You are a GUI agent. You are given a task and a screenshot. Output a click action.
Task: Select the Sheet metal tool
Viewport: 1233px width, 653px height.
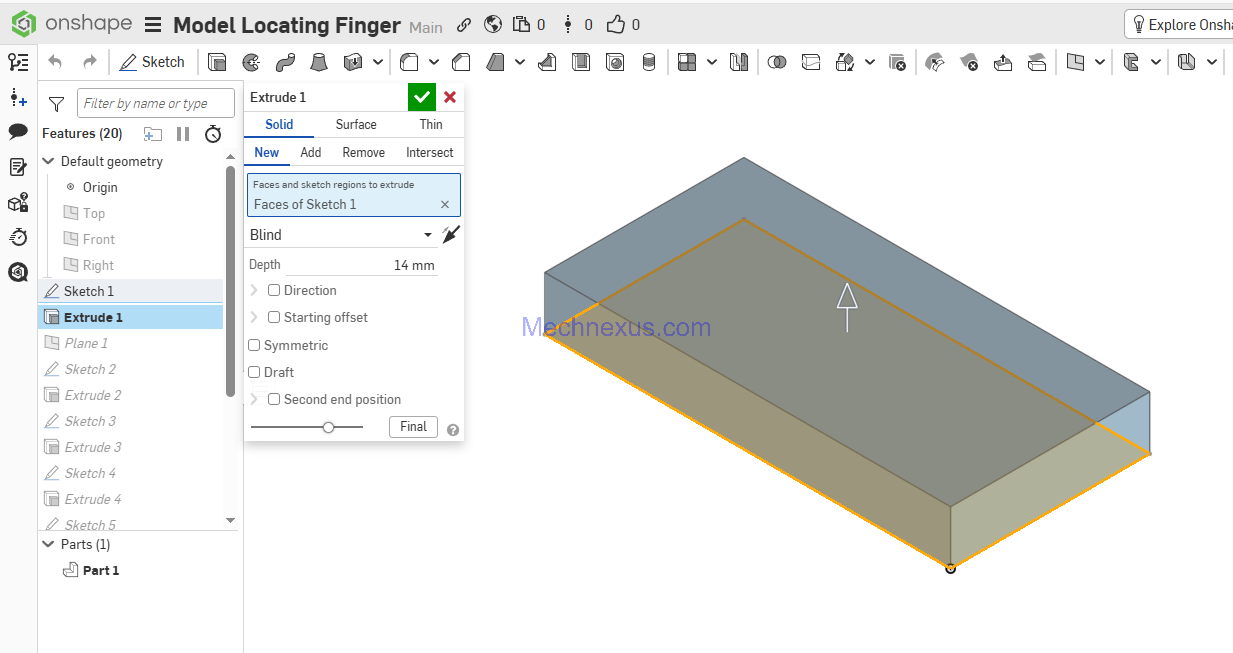[1187, 62]
